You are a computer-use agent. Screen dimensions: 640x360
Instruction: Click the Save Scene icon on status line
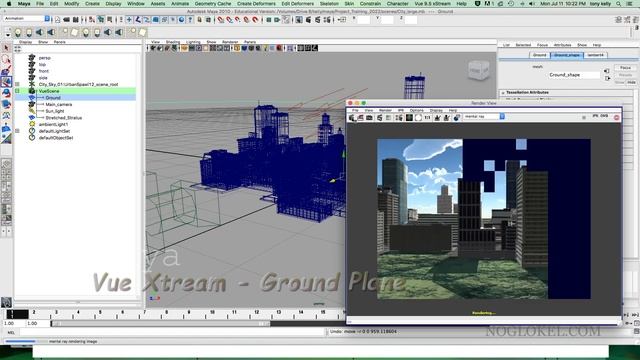click(76, 19)
